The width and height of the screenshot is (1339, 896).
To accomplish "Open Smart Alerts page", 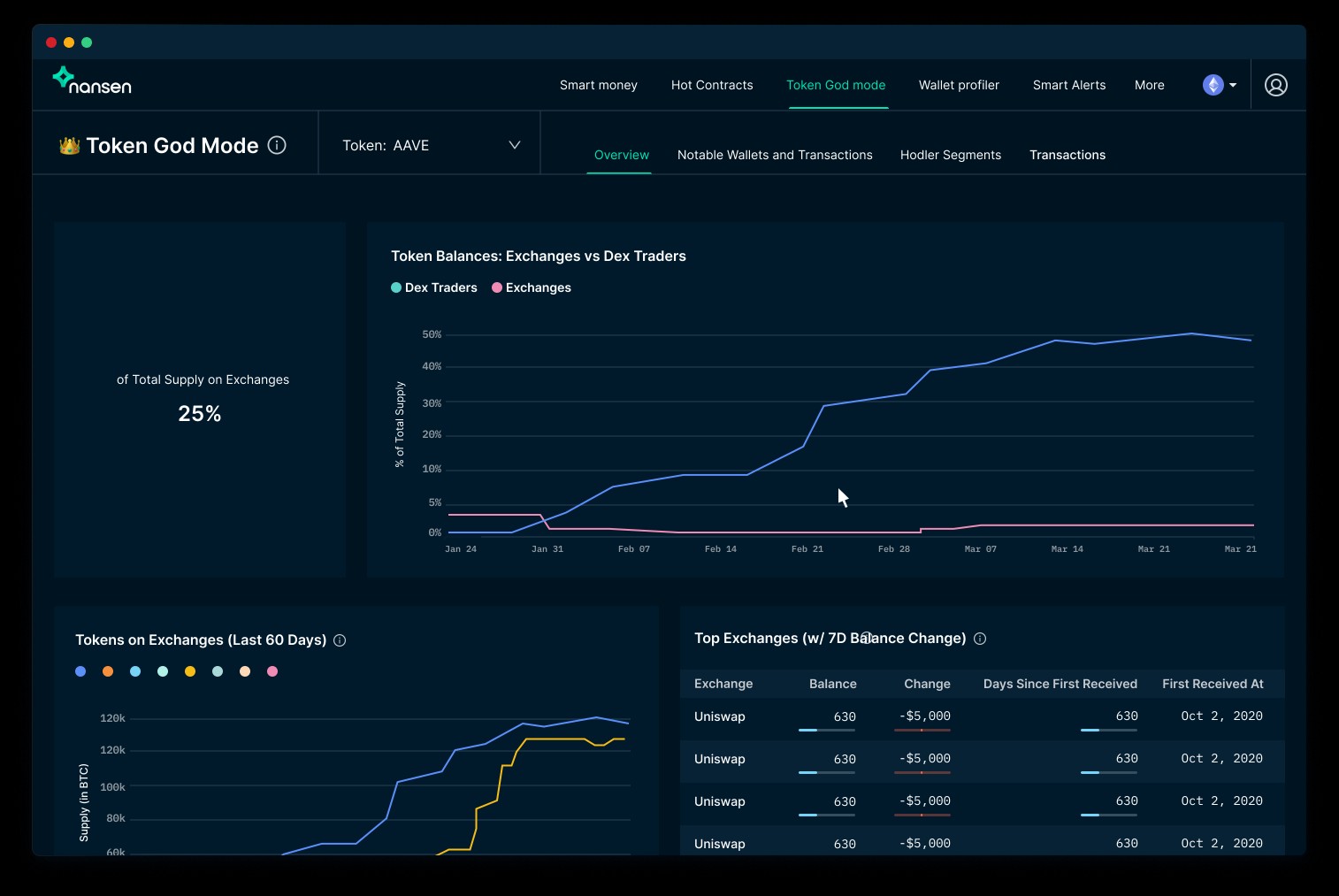I will [1069, 85].
